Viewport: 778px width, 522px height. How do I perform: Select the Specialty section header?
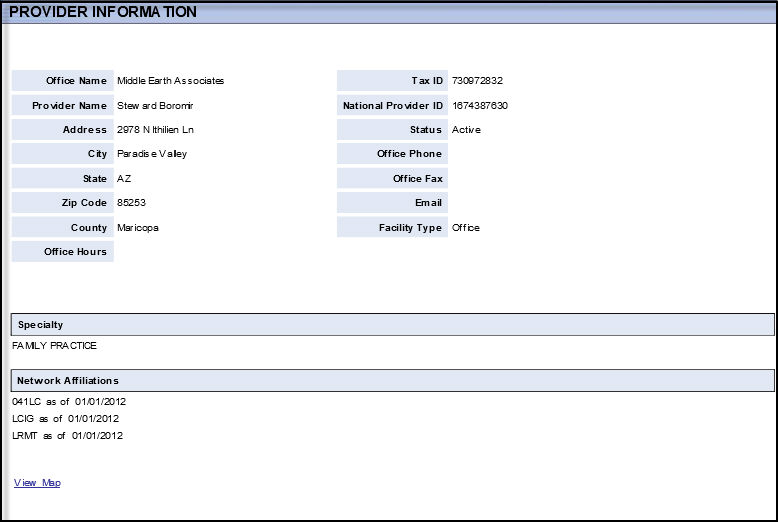40,325
